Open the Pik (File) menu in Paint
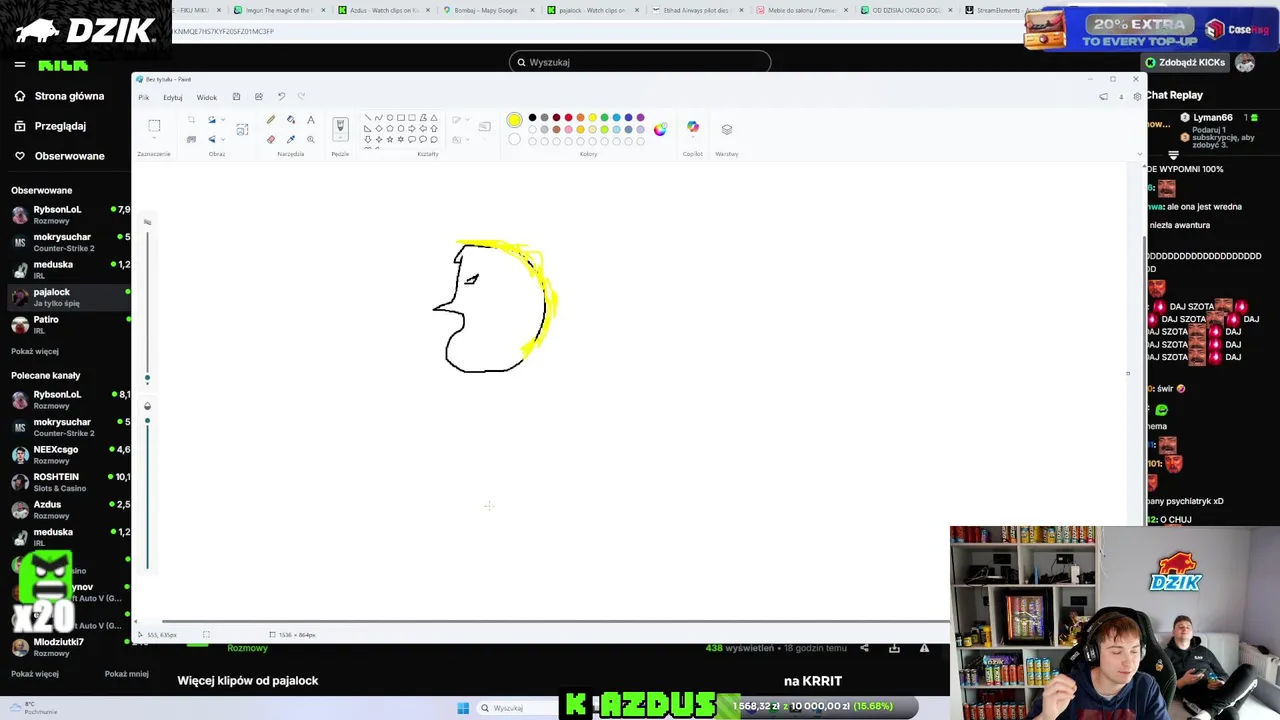 [x=144, y=97]
